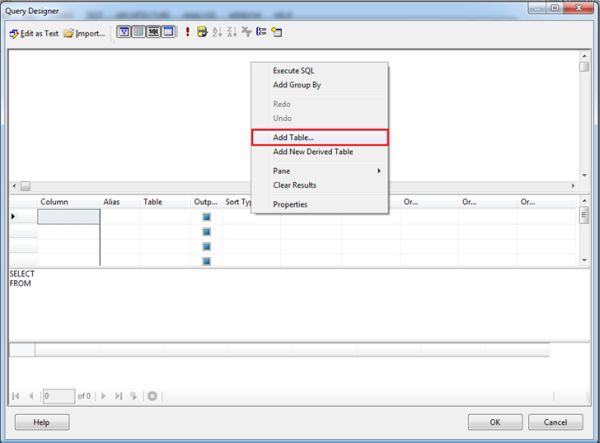Go to next results record
The width and height of the screenshot is (600, 443).
tap(103, 396)
